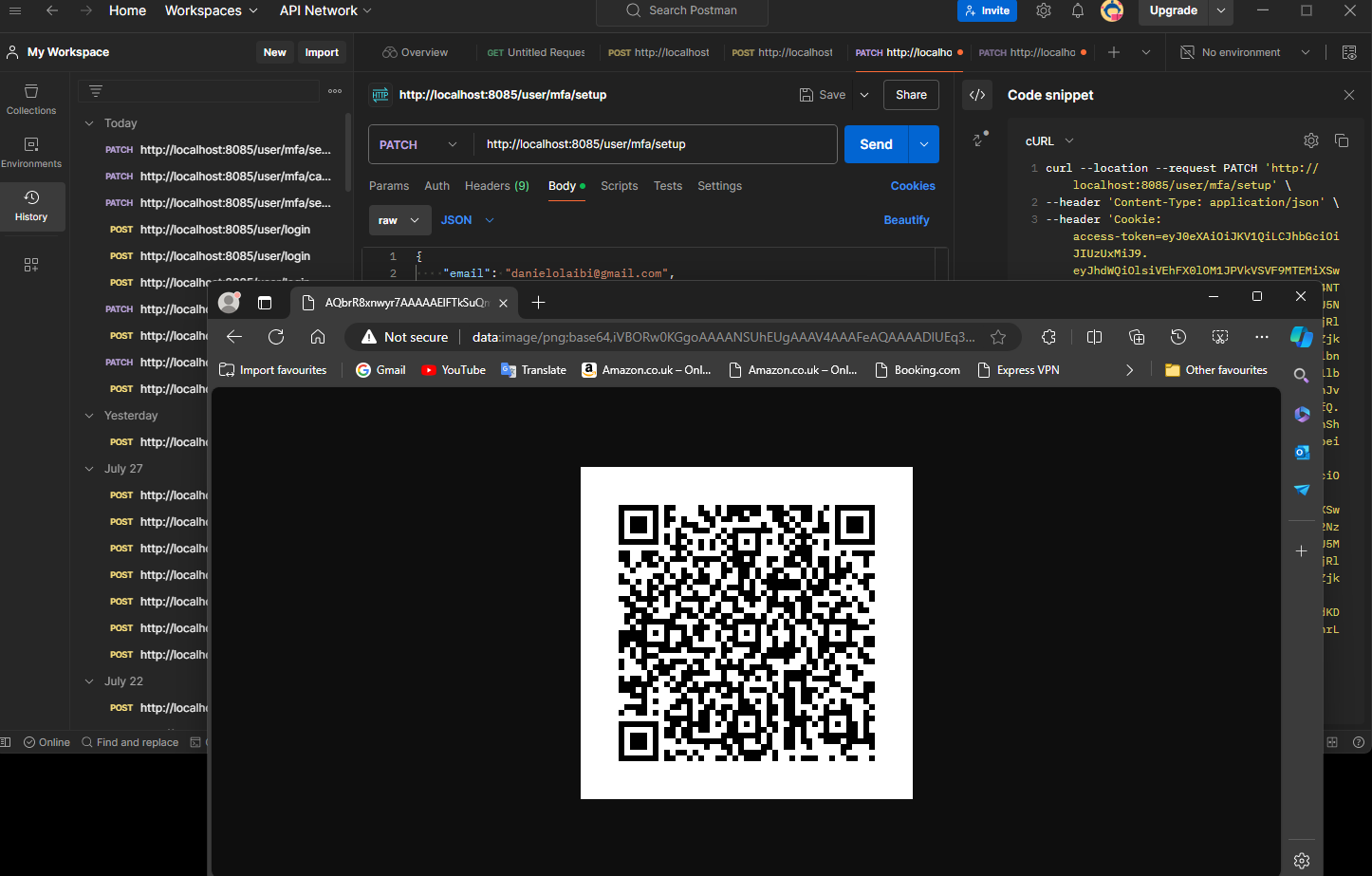Click the Beautify link
This screenshot has width=1372, height=876.
click(x=906, y=220)
